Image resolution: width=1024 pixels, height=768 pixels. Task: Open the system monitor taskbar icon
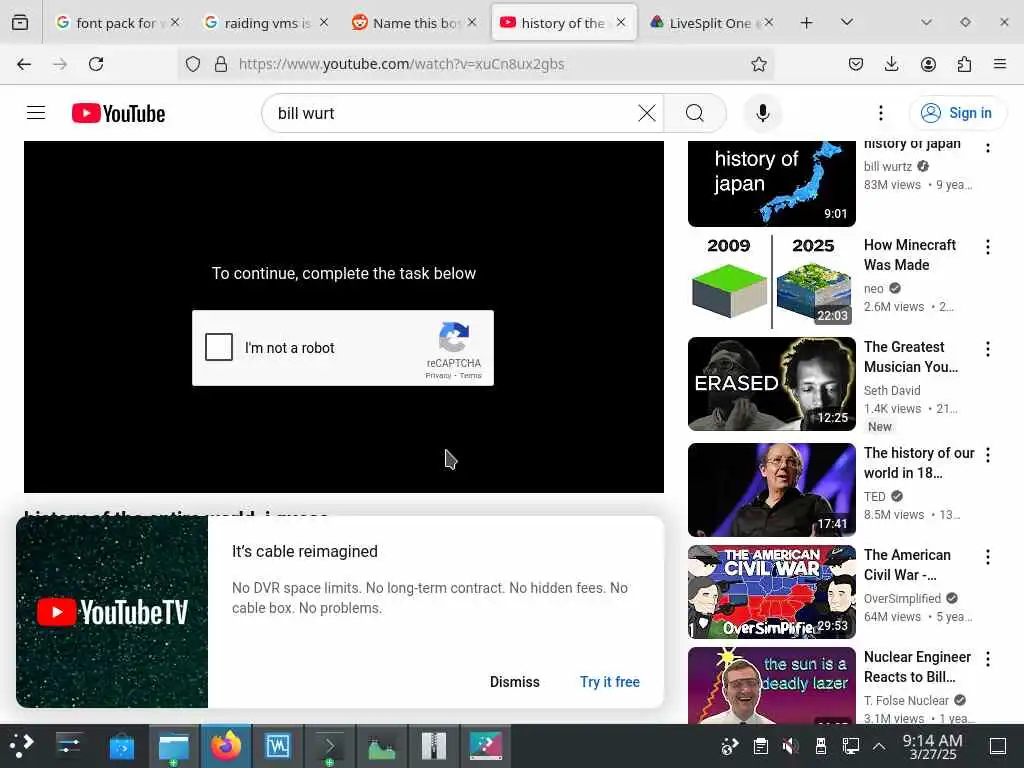click(381, 745)
